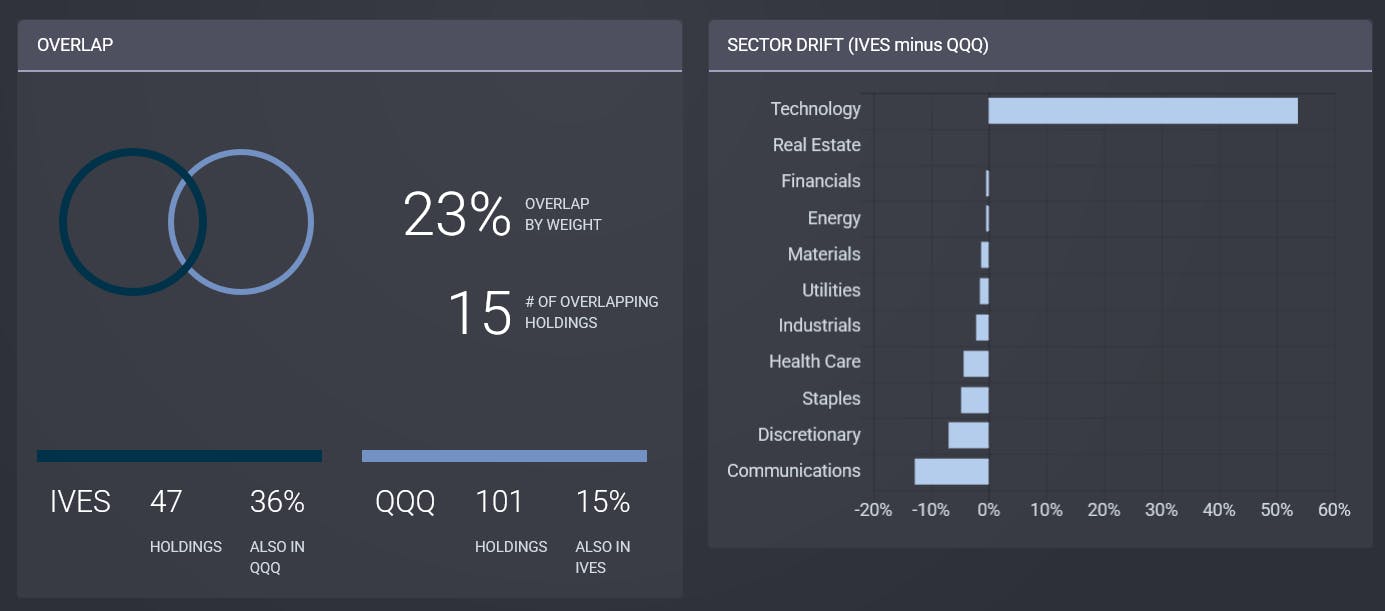This screenshot has height=611, width=1385.
Task: Select the Technology axis label
Action: point(815,109)
